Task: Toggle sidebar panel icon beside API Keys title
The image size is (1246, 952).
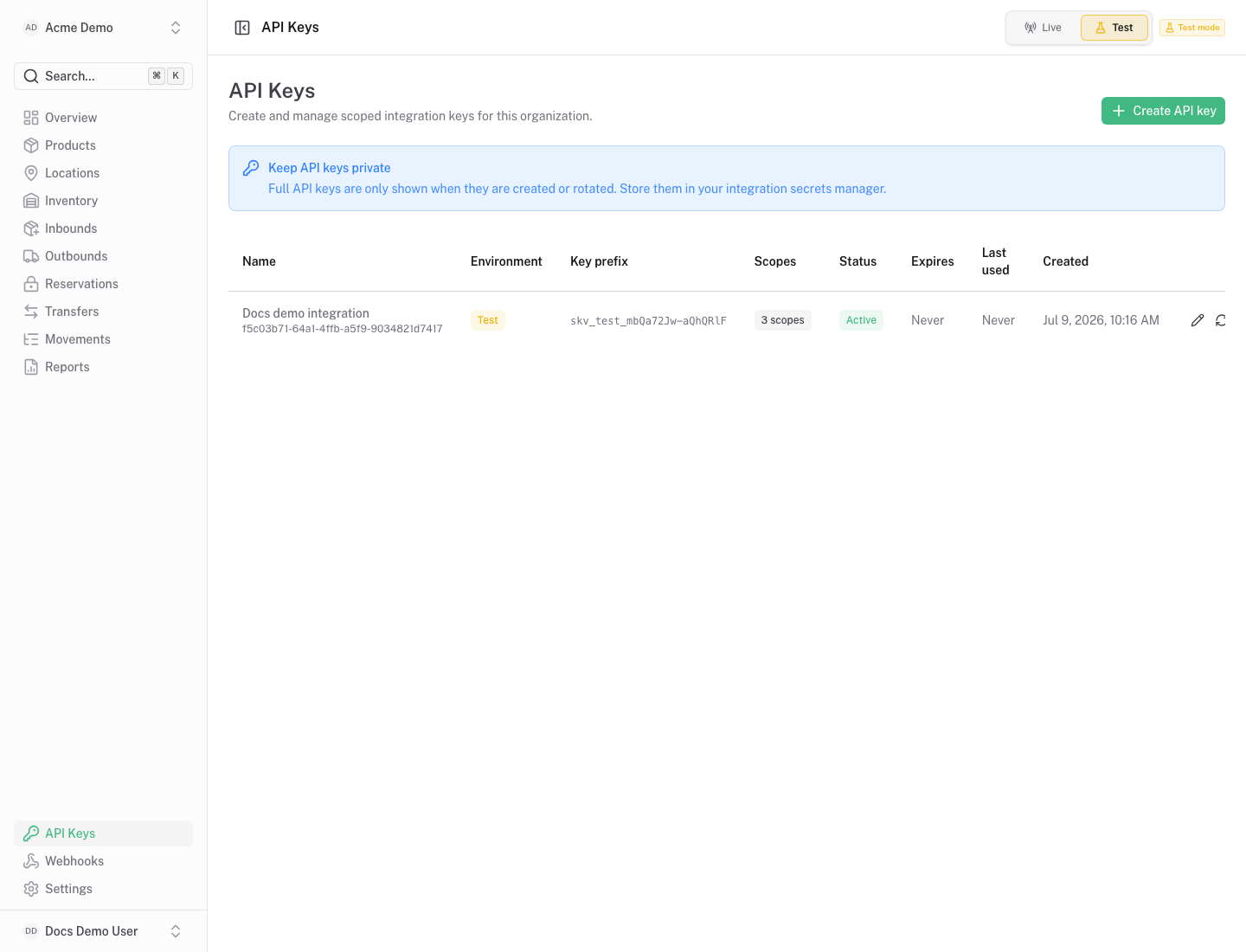Action: click(x=242, y=28)
